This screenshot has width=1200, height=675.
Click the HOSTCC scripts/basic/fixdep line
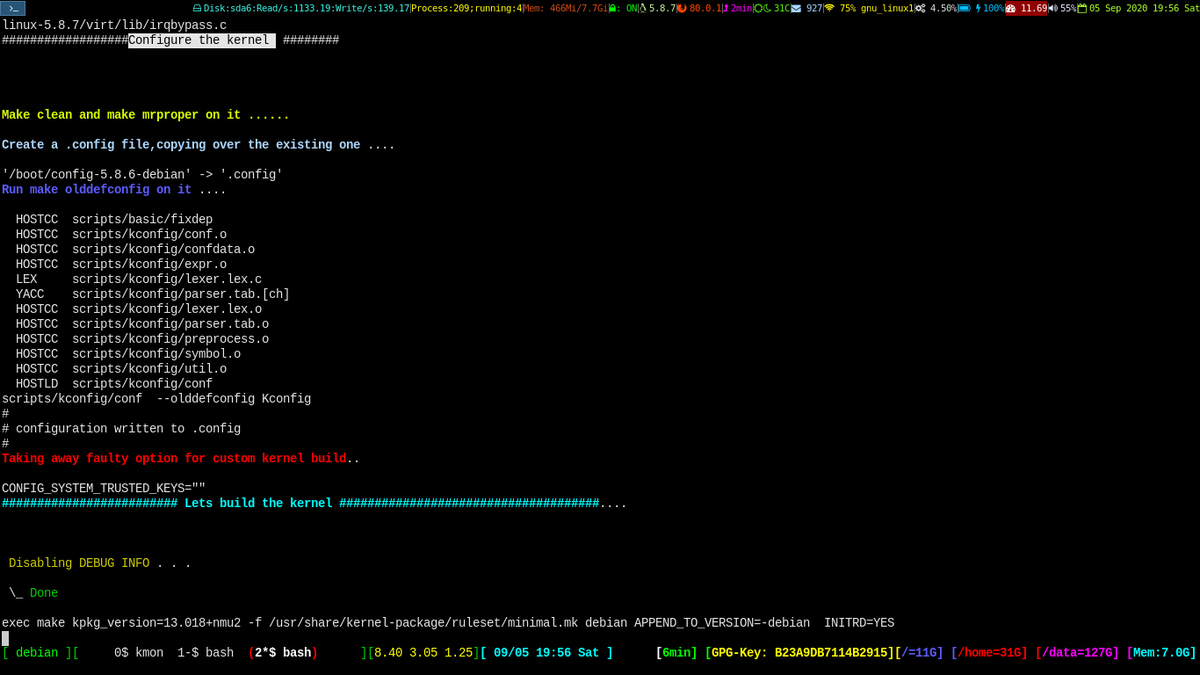(114, 219)
